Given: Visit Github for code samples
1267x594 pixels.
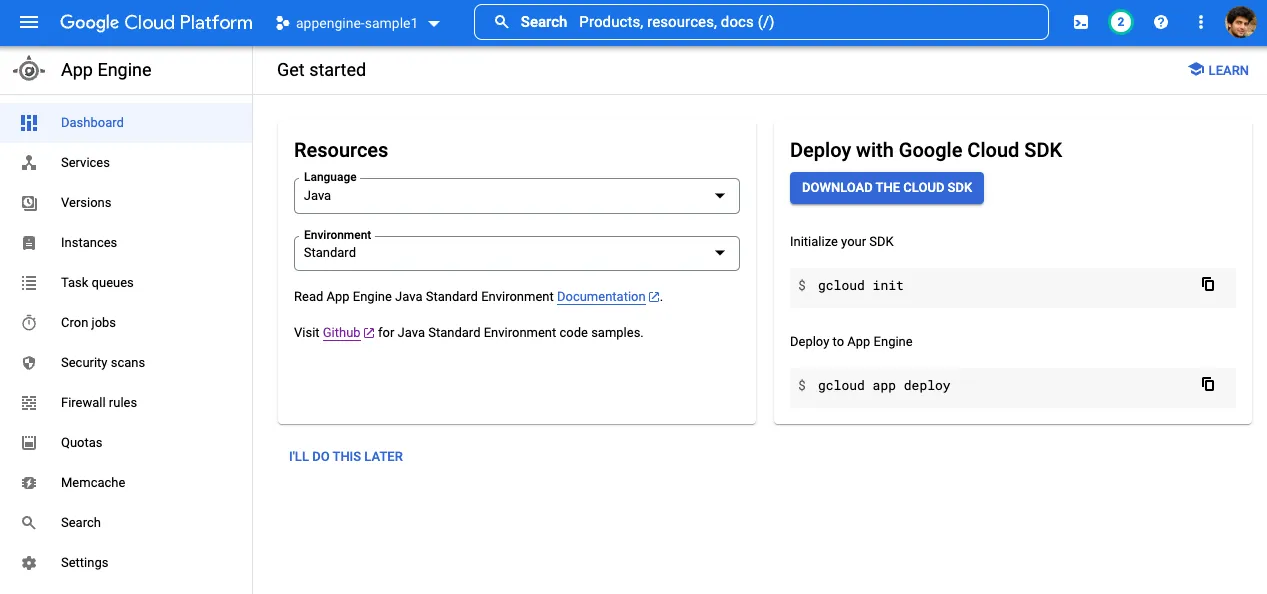Looking at the screenshot, I should pos(341,332).
